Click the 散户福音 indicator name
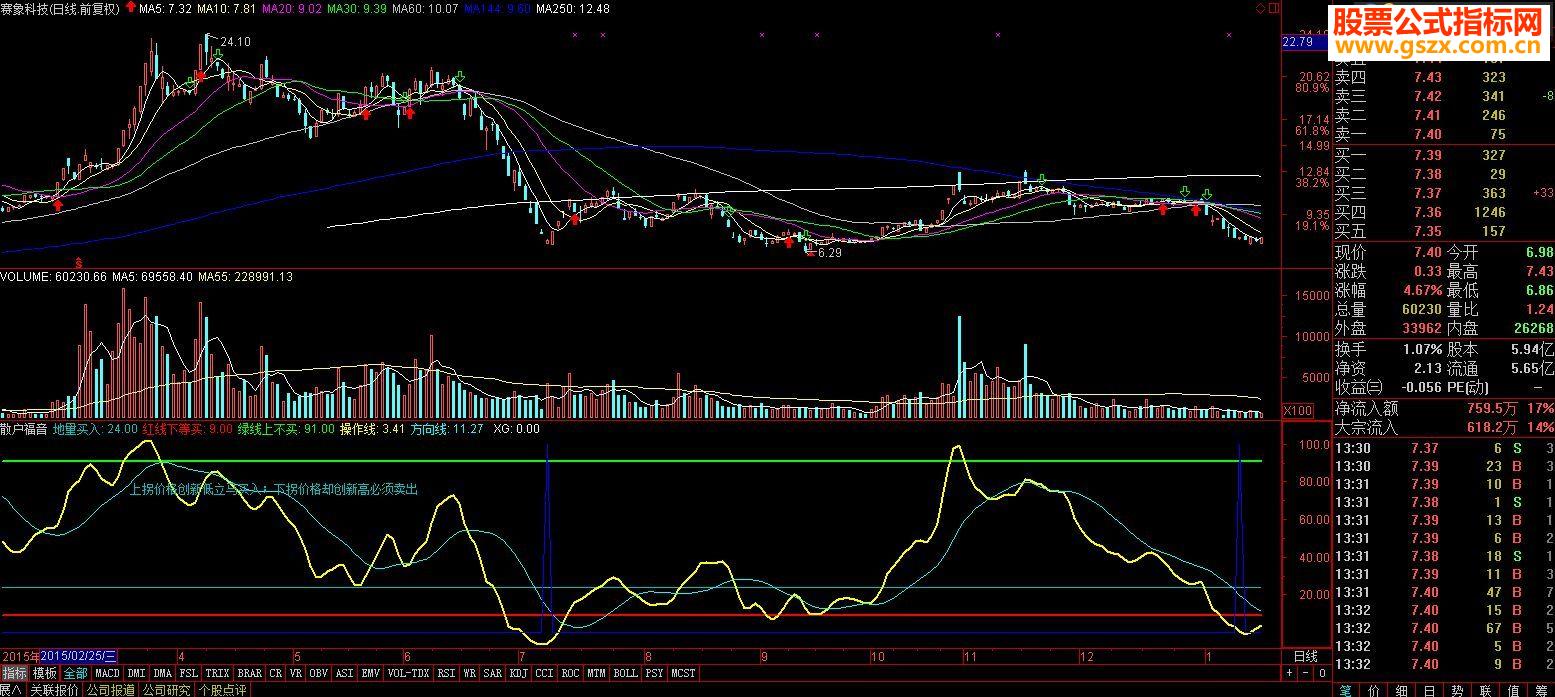This screenshot has width=1555, height=697. 25,429
